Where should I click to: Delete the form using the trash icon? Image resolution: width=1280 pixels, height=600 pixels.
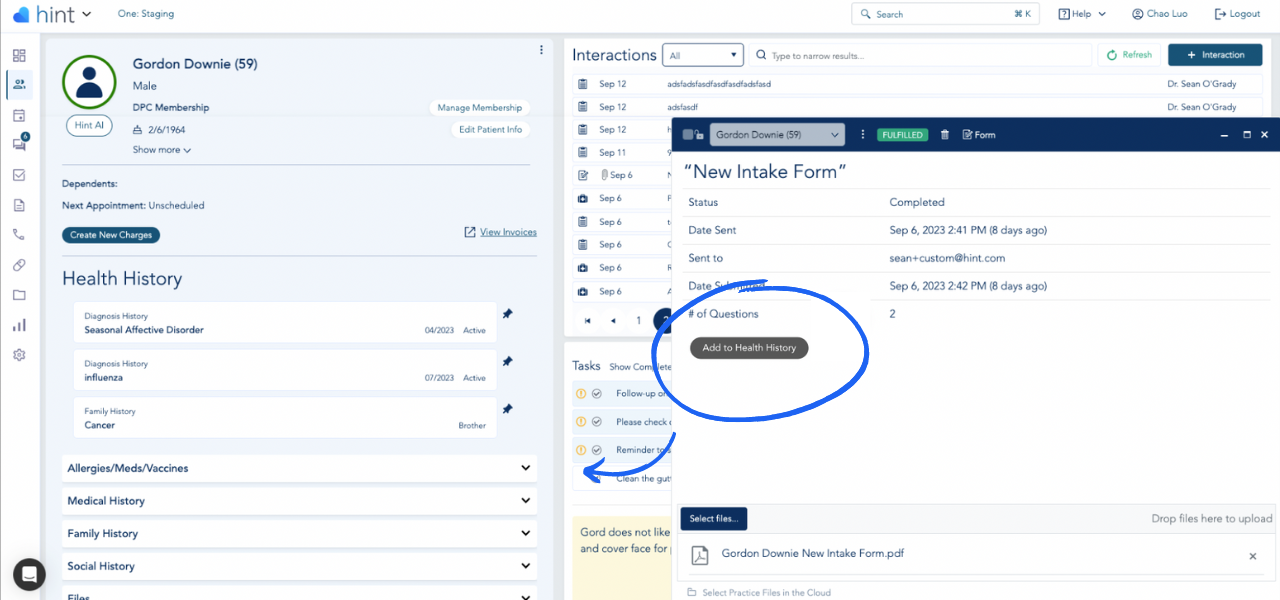(x=944, y=134)
